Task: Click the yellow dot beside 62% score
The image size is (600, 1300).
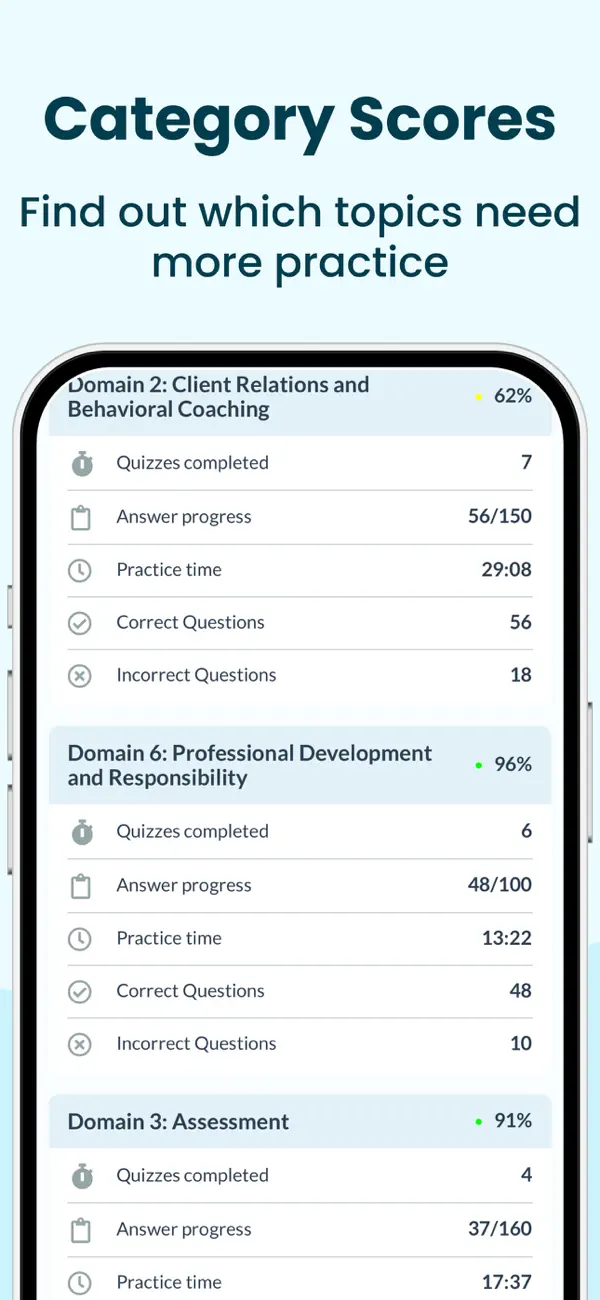Action: pos(479,397)
